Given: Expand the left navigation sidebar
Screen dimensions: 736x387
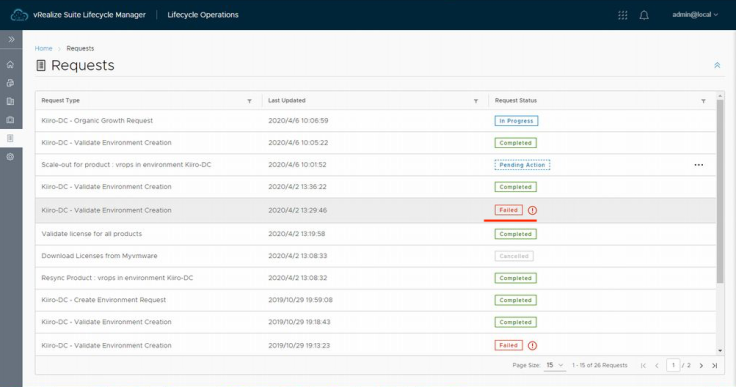Looking at the screenshot, I should [11, 39].
